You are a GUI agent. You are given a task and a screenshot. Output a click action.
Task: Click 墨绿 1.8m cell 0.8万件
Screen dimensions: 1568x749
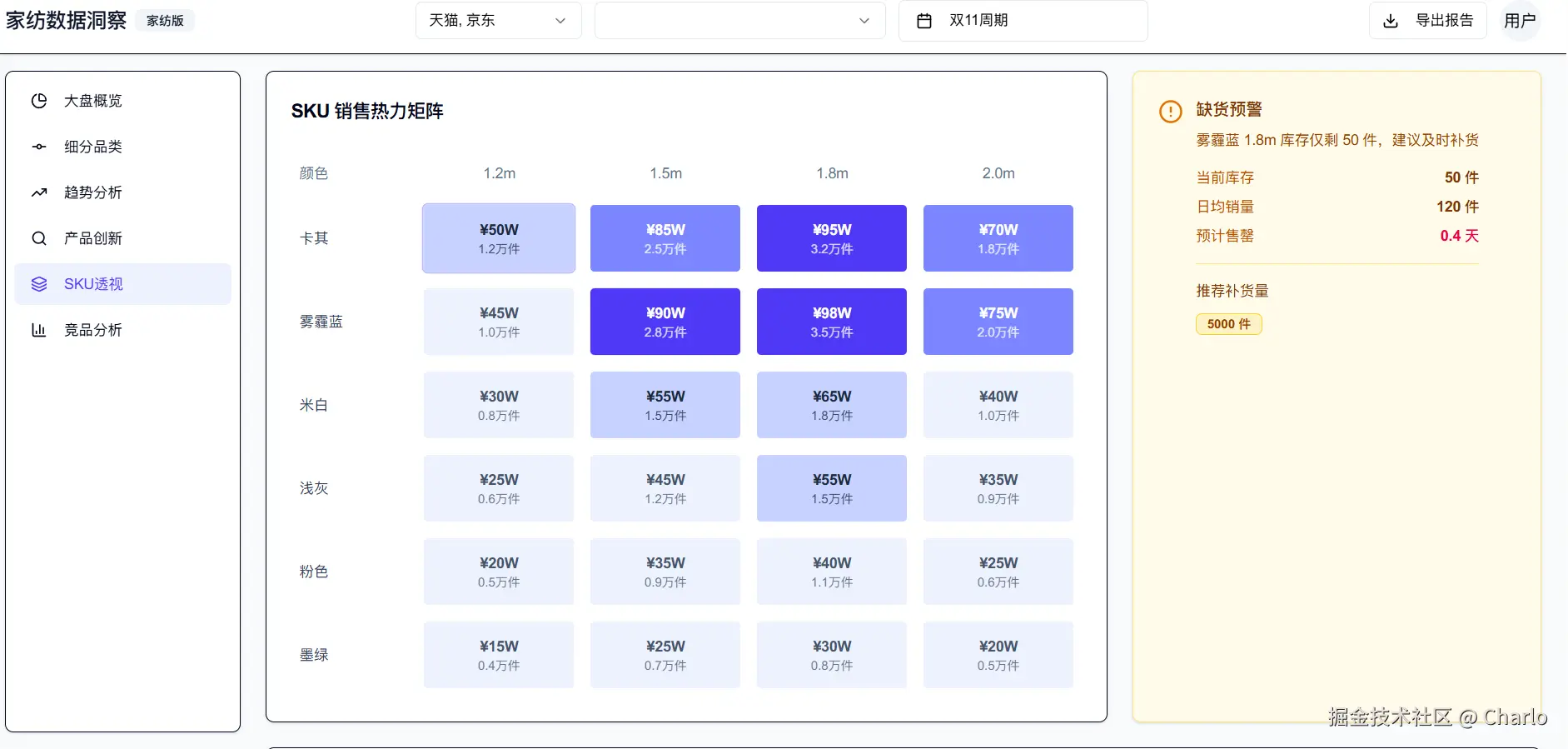(x=832, y=655)
